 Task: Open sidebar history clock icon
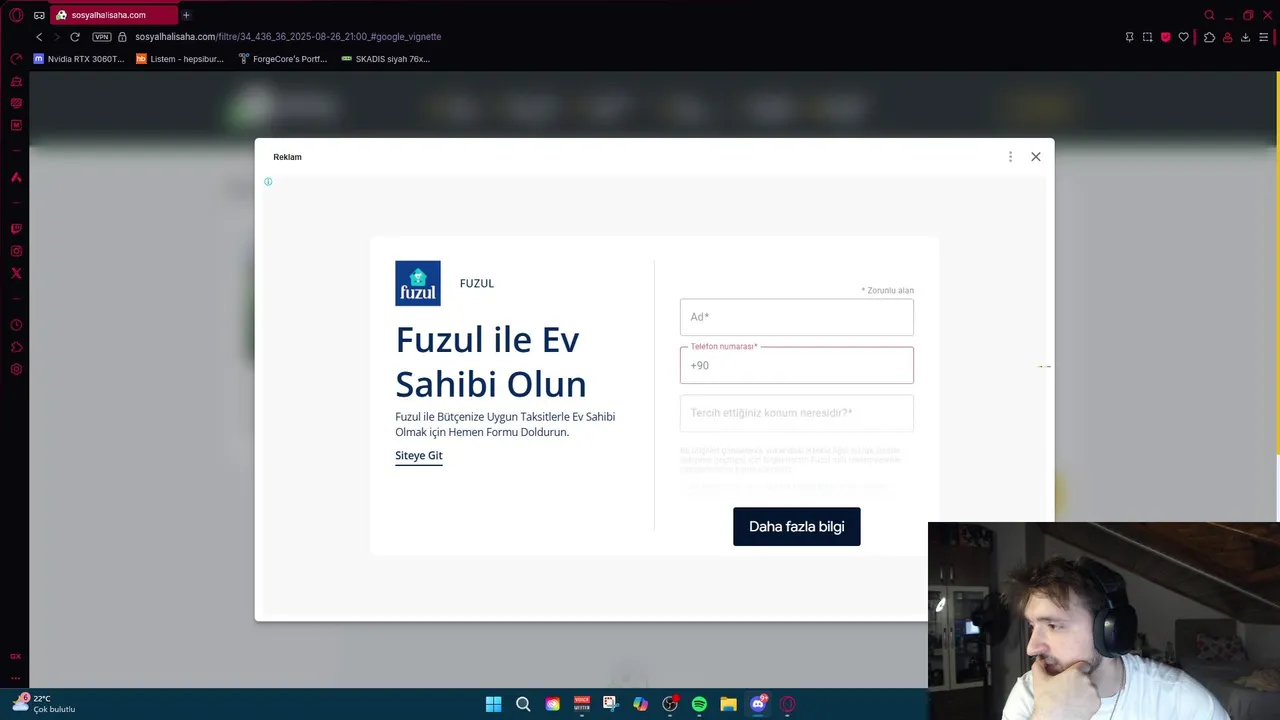(16, 325)
